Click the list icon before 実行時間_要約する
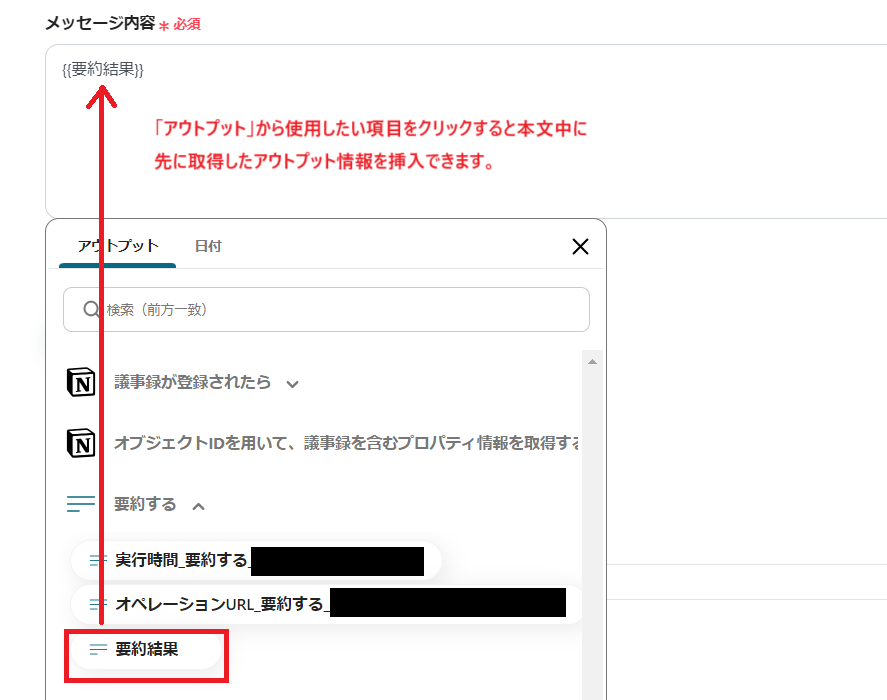Image resolution: width=887 pixels, height=700 pixels. pyautogui.click(x=96, y=560)
